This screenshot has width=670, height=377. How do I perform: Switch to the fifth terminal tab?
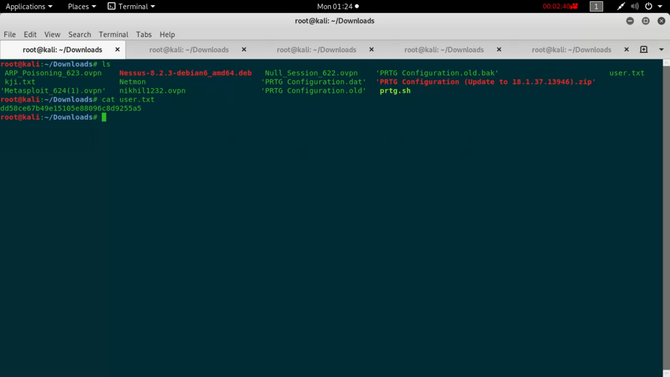pos(571,50)
